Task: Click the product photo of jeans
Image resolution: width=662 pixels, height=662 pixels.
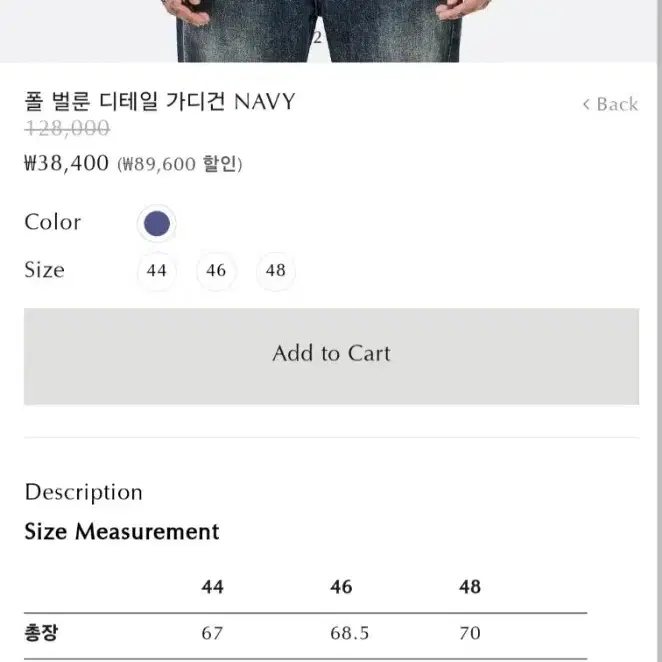Action: [319, 31]
